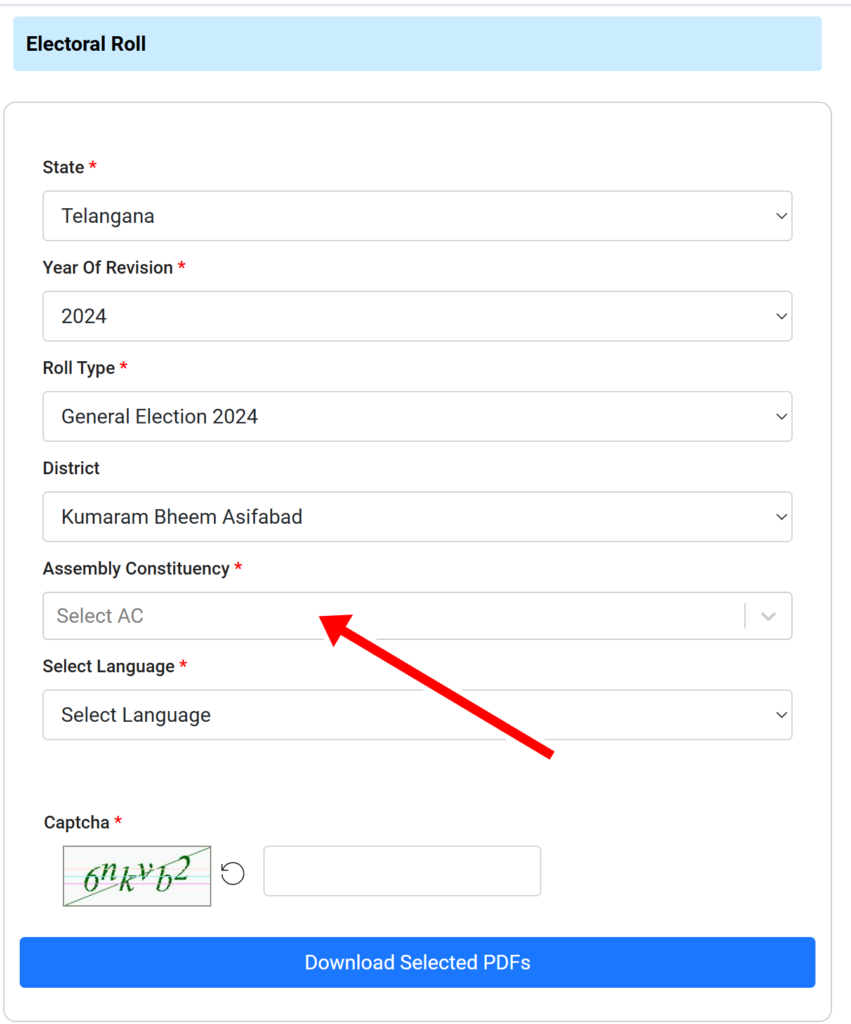
Task: Click the Captcha field label
Action: point(76,822)
